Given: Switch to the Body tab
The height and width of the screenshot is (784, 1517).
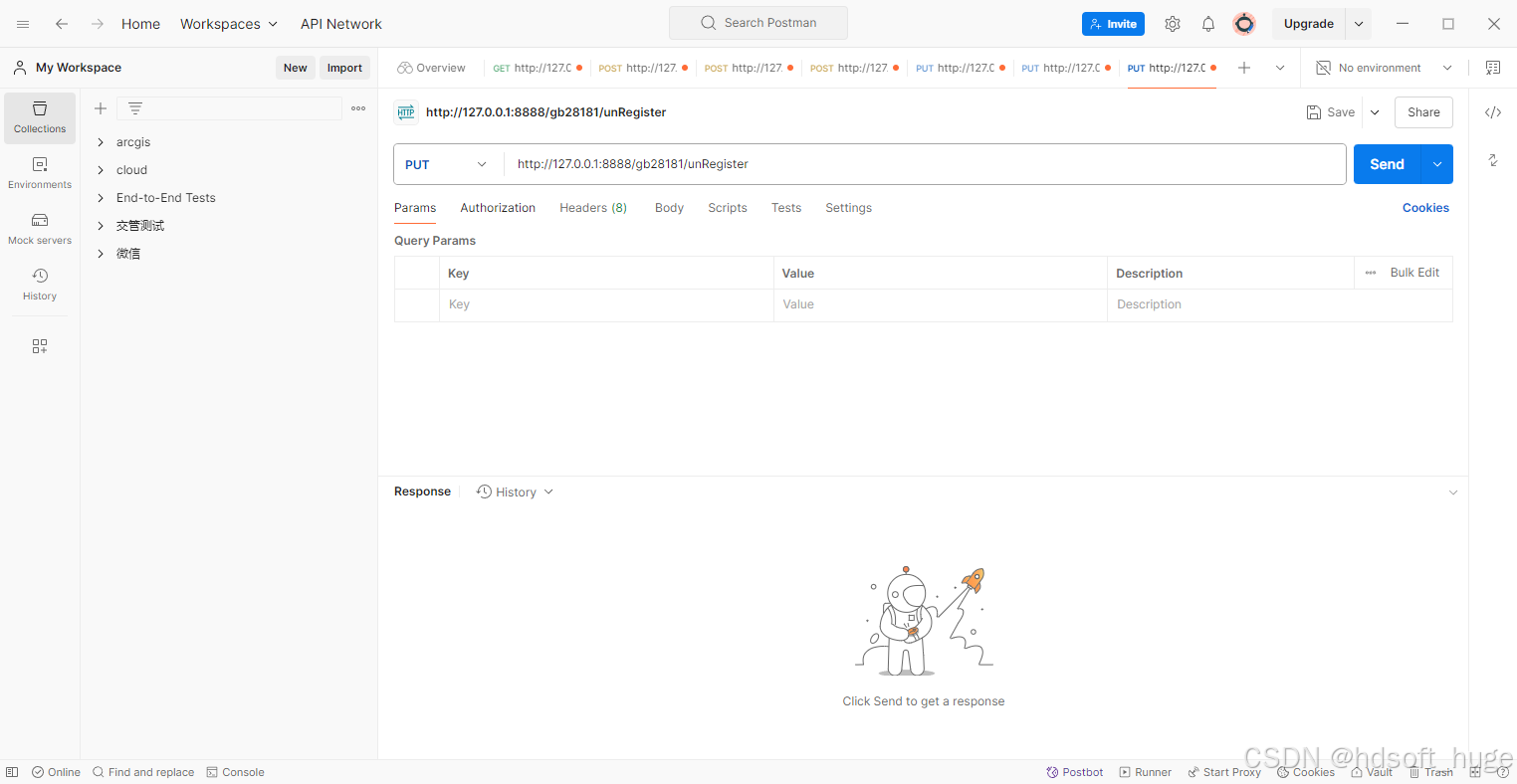Looking at the screenshot, I should (669, 208).
